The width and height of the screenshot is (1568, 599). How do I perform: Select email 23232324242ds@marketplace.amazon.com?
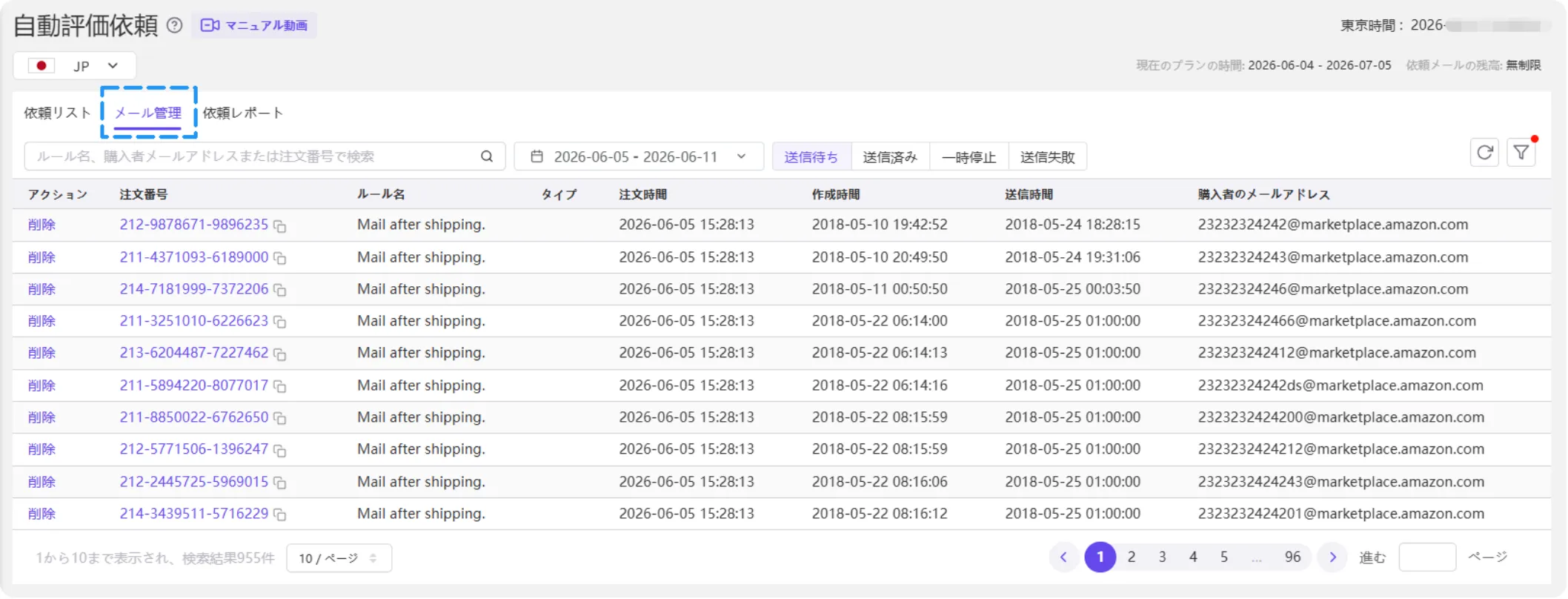coord(1341,385)
